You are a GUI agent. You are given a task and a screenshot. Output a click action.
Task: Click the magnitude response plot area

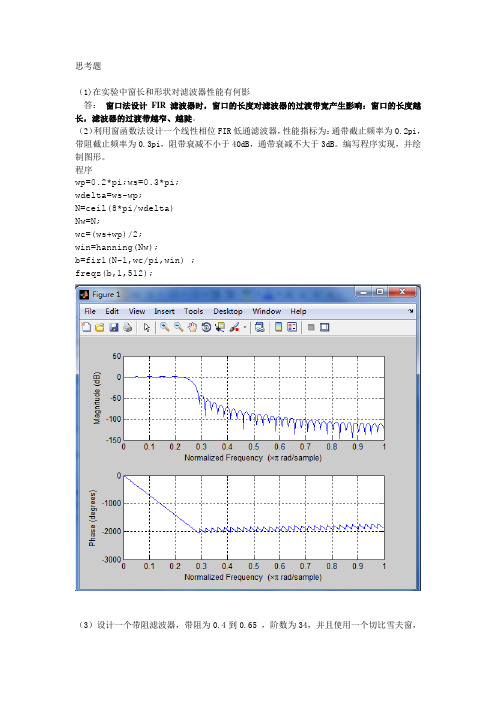(254, 398)
